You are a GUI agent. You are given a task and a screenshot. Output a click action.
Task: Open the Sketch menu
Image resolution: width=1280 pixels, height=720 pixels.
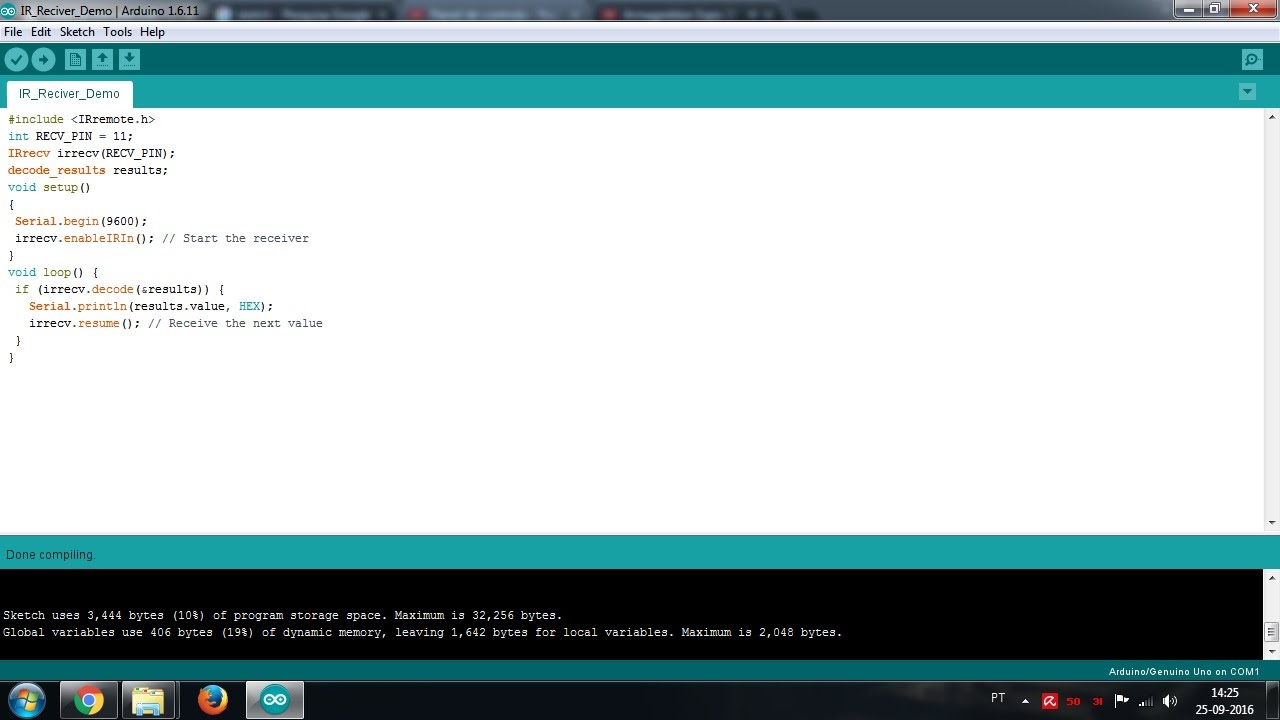click(x=77, y=32)
